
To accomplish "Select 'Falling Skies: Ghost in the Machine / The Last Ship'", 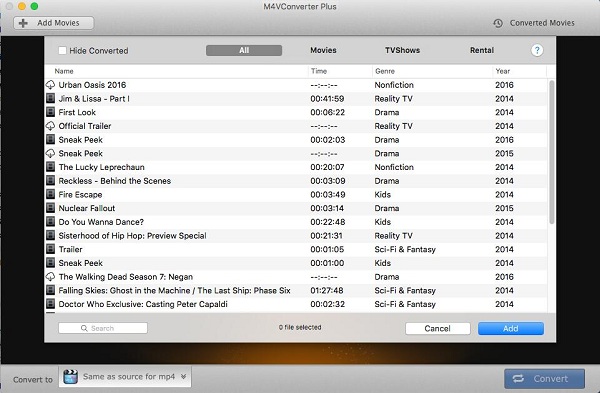I will coord(296,290).
